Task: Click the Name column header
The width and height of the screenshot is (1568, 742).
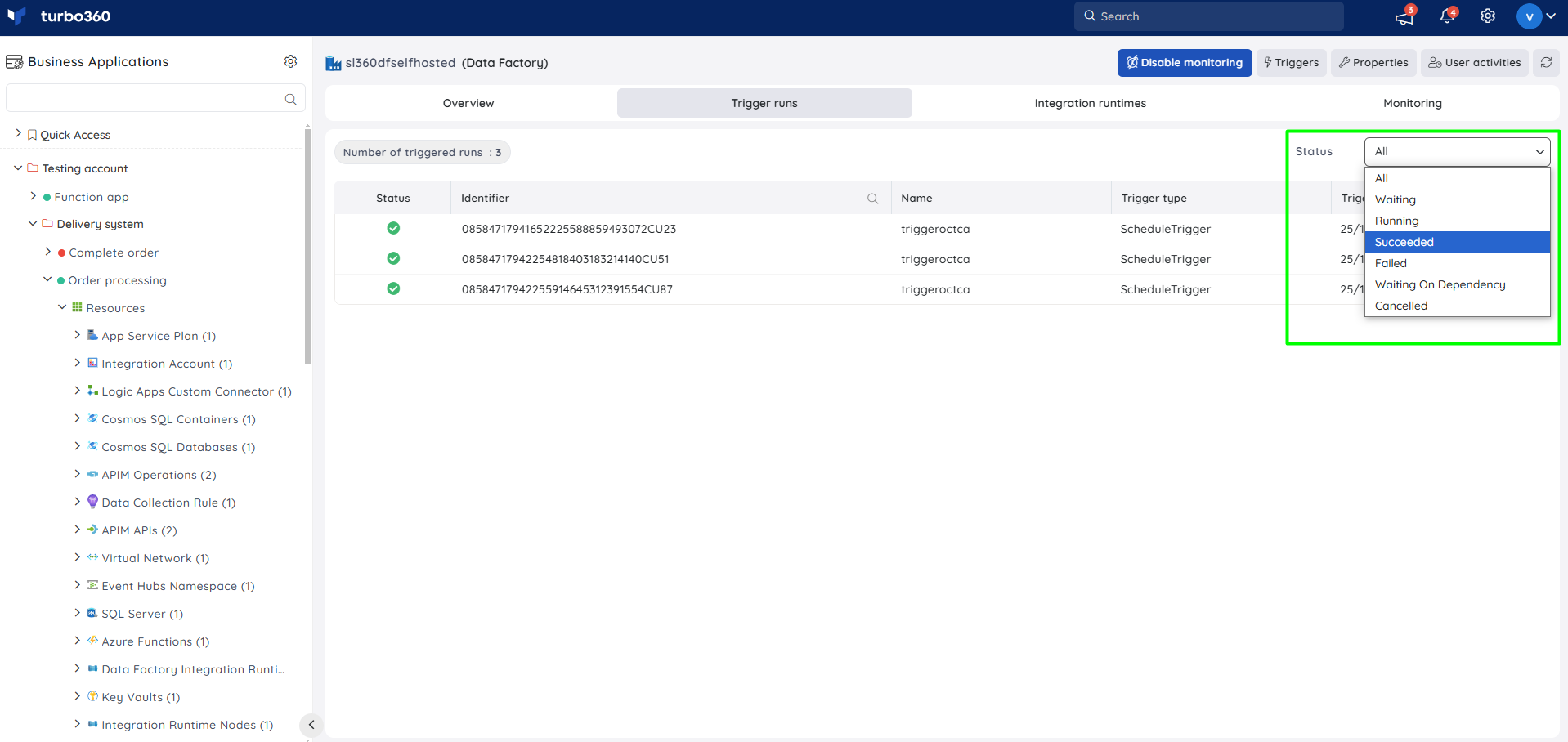Action: pos(916,199)
